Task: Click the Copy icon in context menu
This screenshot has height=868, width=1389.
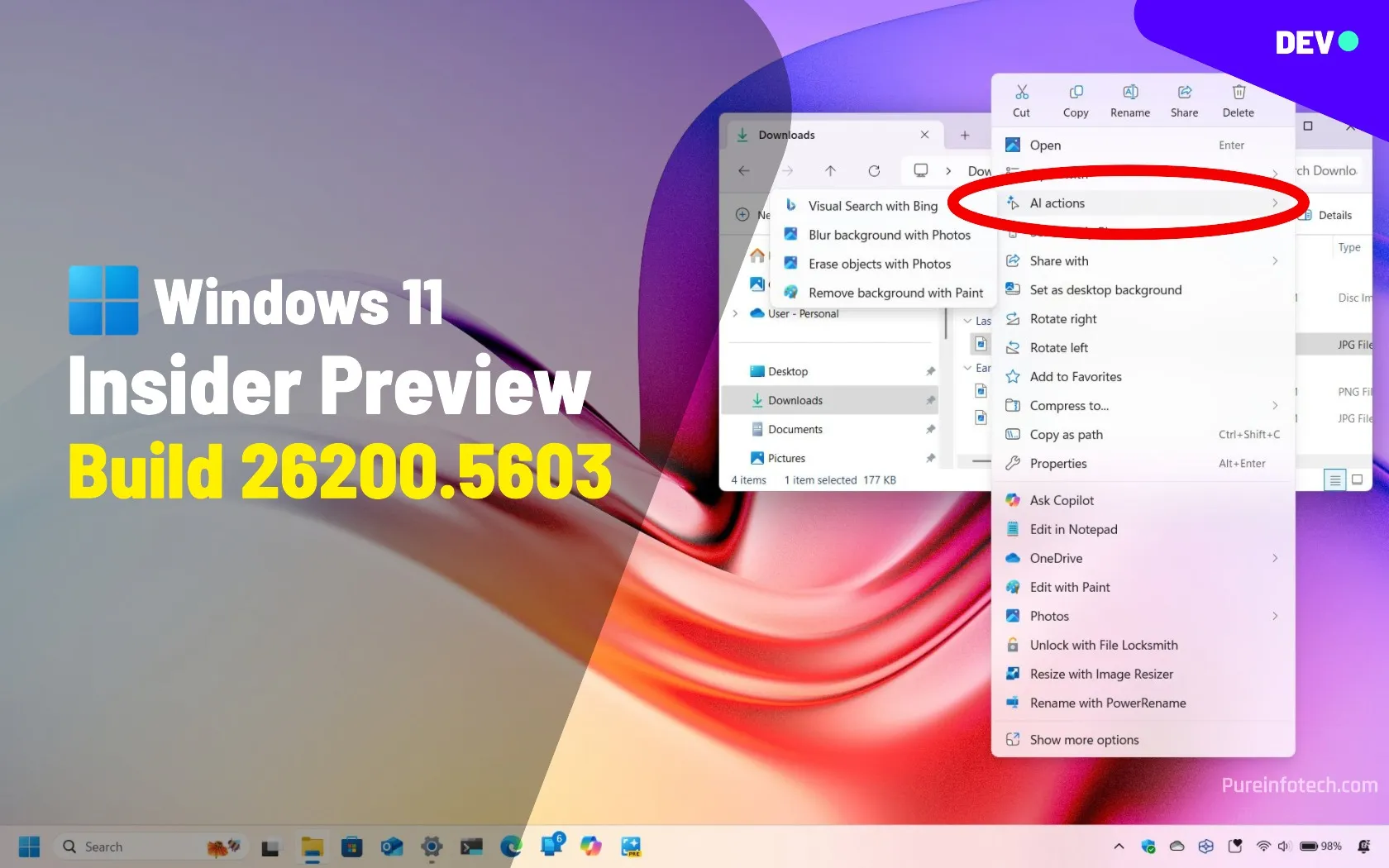Action: (1076, 92)
